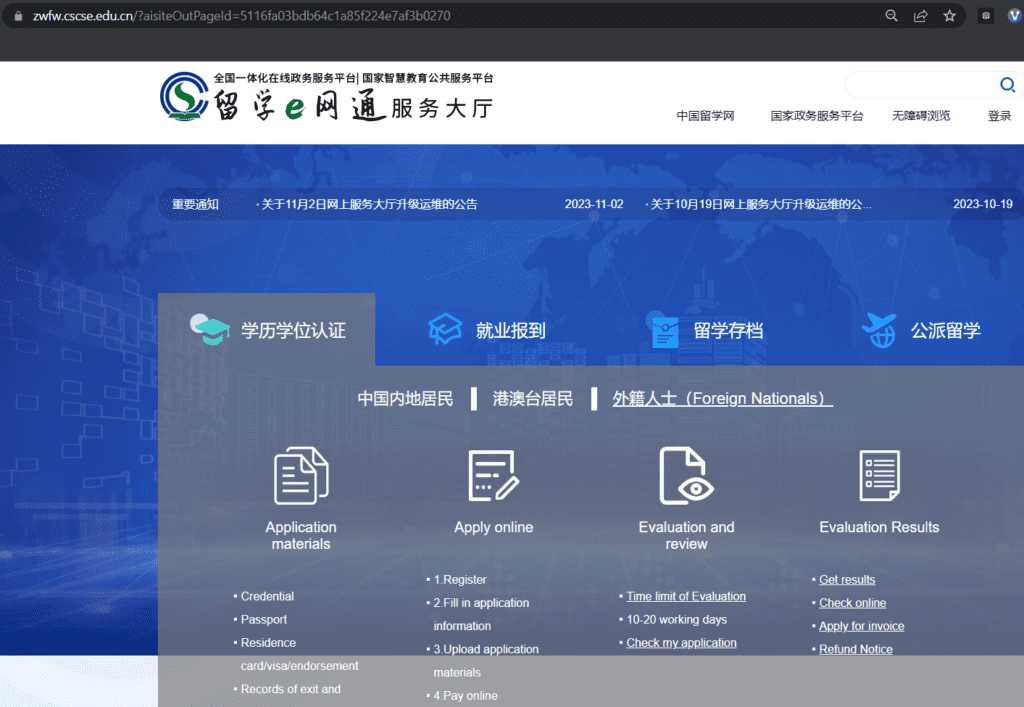The height and width of the screenshot is (707, 1024).
Task: Focus the site search input field
Action: (922, 85)
